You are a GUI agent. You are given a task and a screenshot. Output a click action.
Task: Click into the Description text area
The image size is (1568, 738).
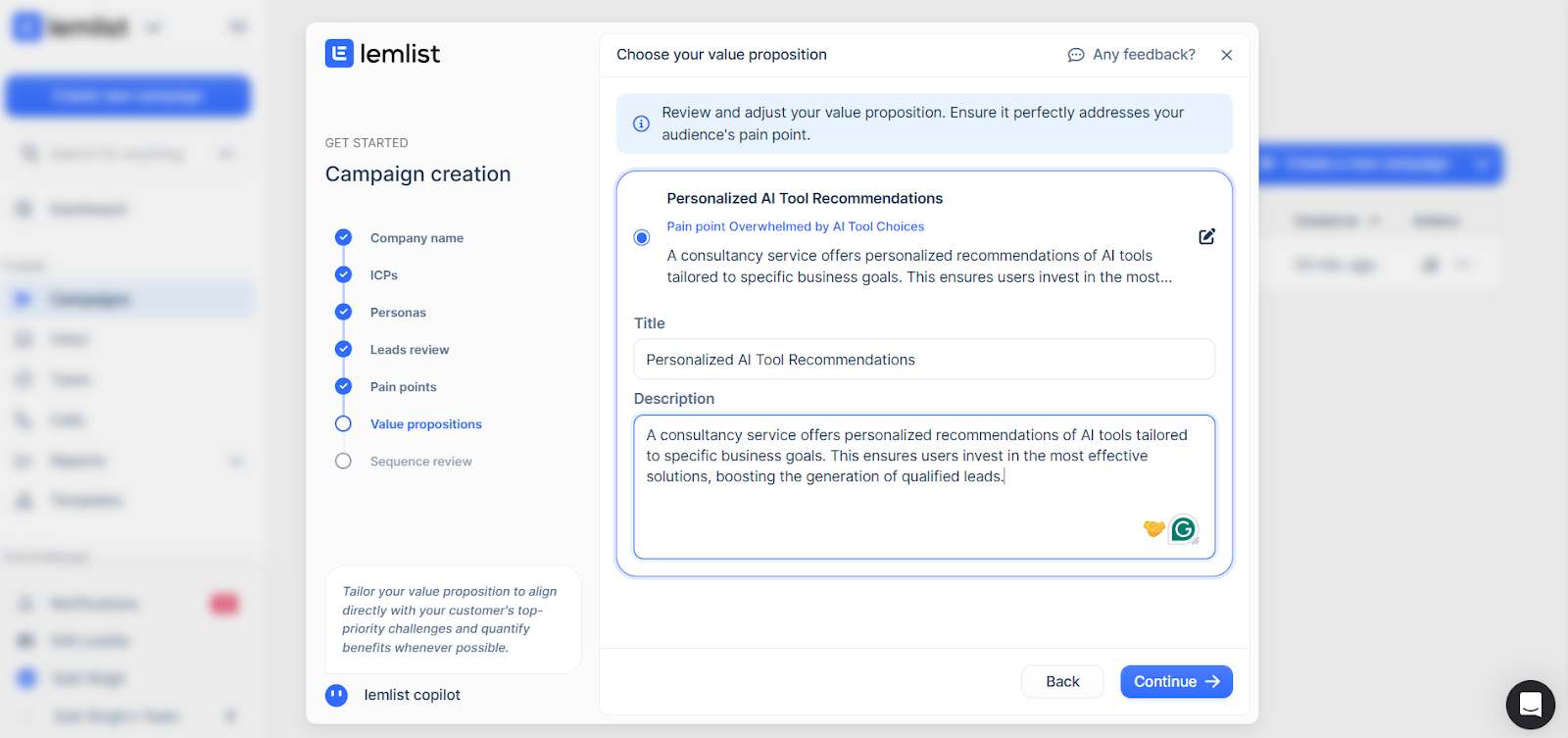point(924,487)
